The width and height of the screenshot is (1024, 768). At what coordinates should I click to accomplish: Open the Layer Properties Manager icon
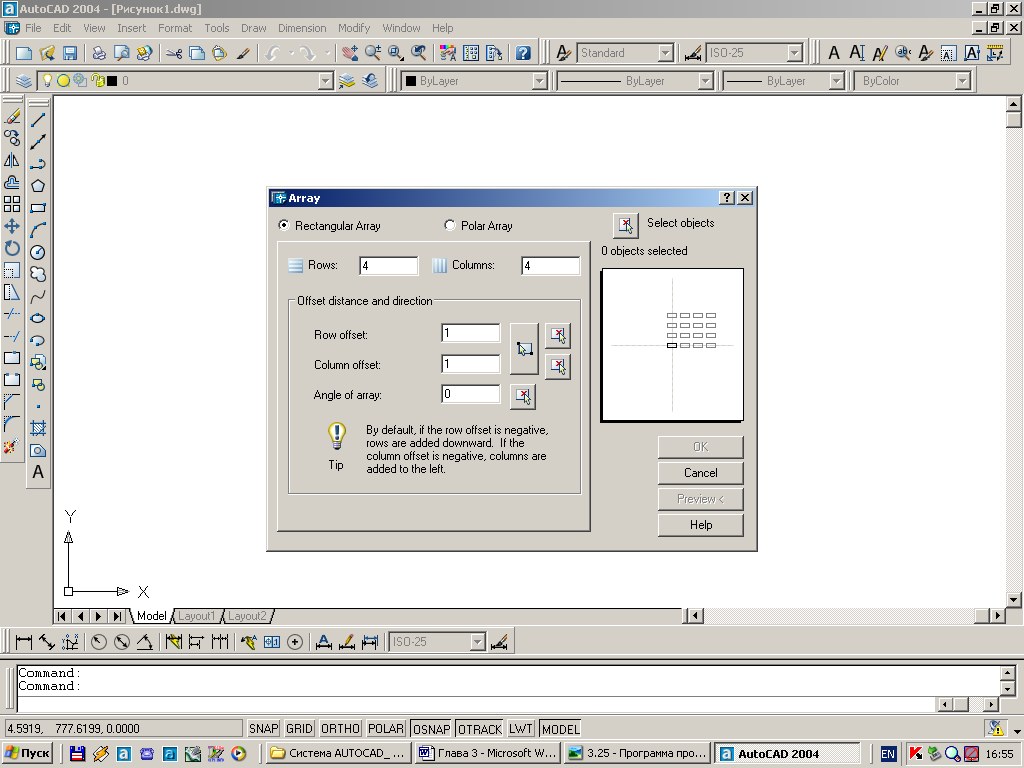[24, 81]
